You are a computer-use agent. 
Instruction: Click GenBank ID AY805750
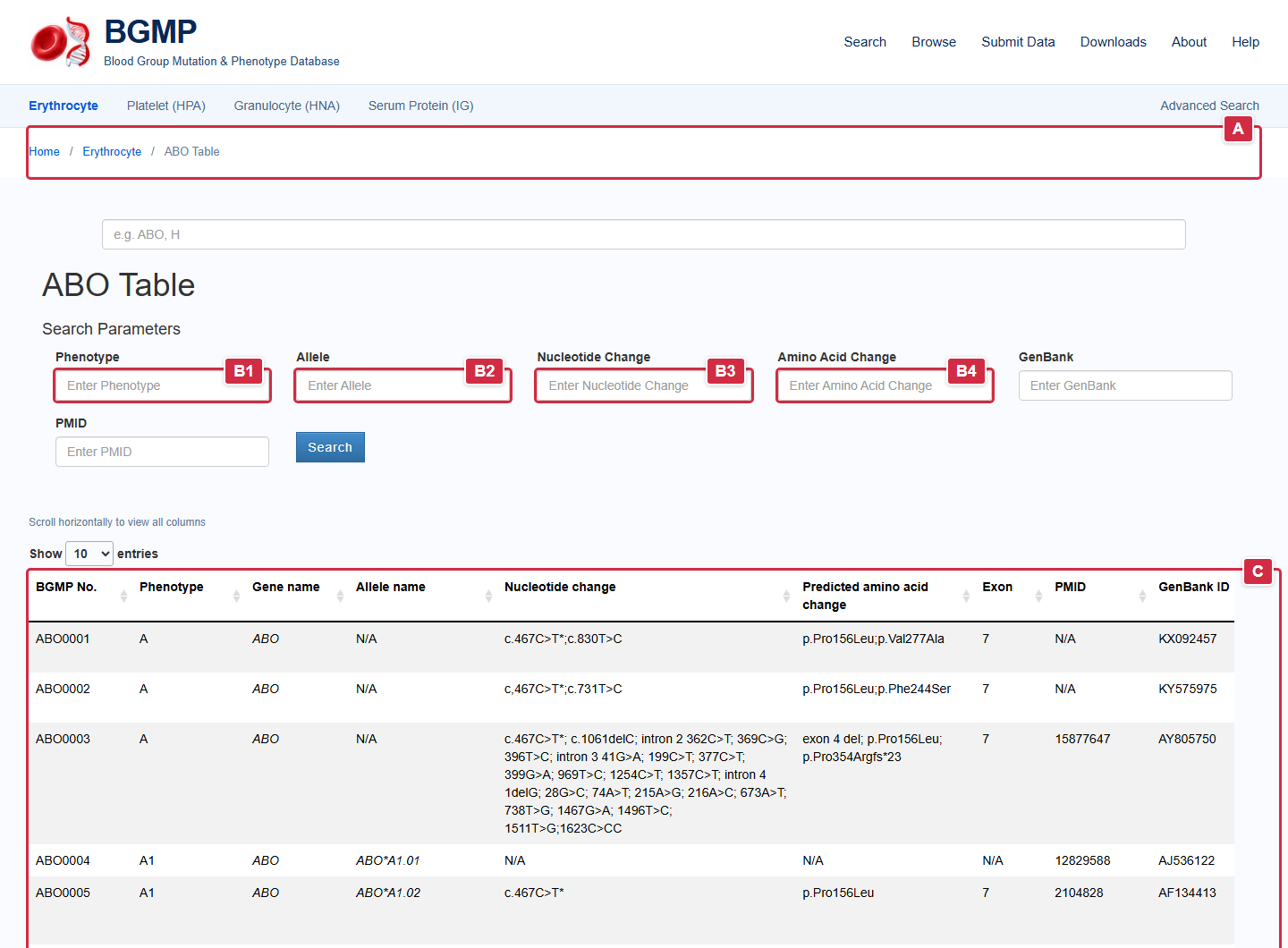point(1187,739)
